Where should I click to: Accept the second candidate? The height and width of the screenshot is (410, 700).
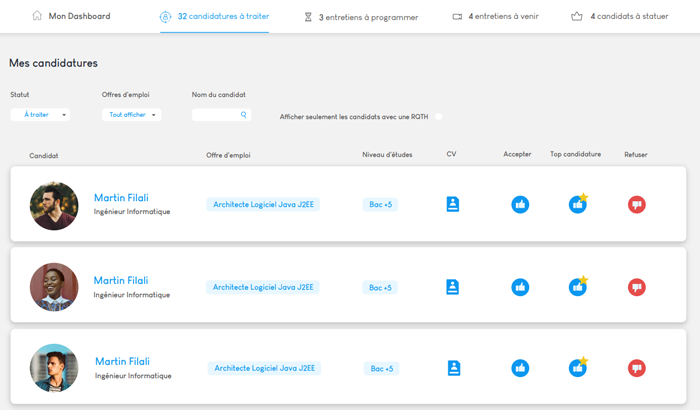point(520,287)
